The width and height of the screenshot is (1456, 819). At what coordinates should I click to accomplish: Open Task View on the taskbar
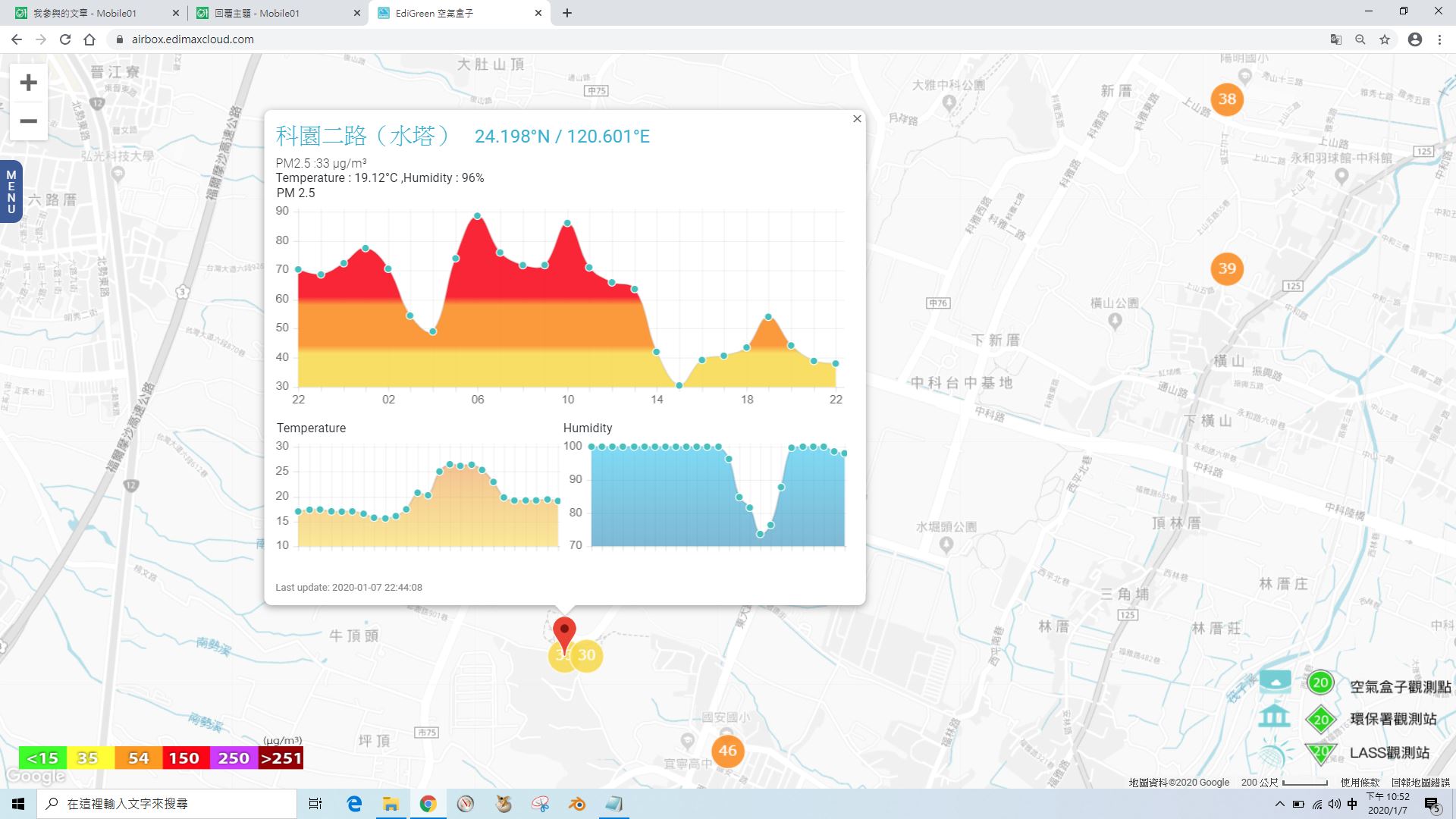[315, 804]
